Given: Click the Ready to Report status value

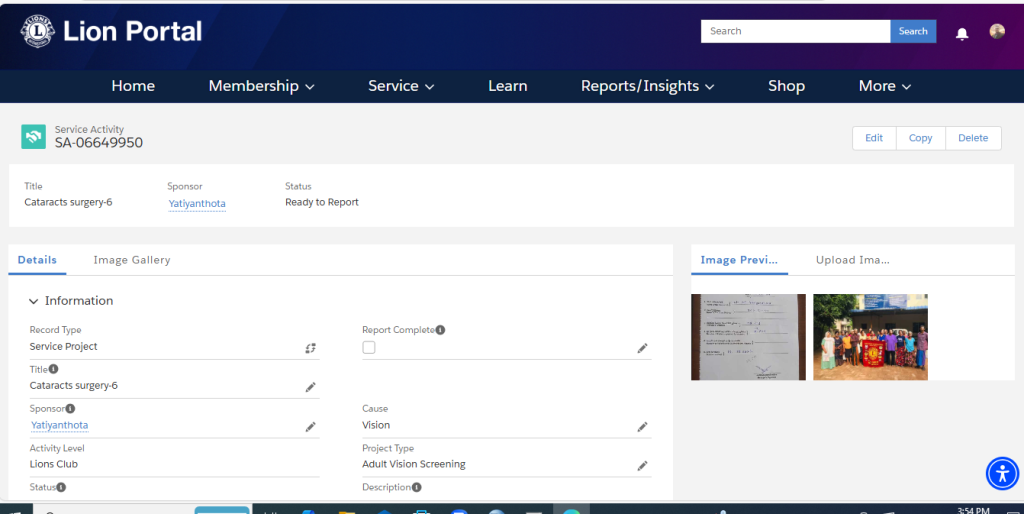Looking at the screenshot, I should tap(322, 202).
